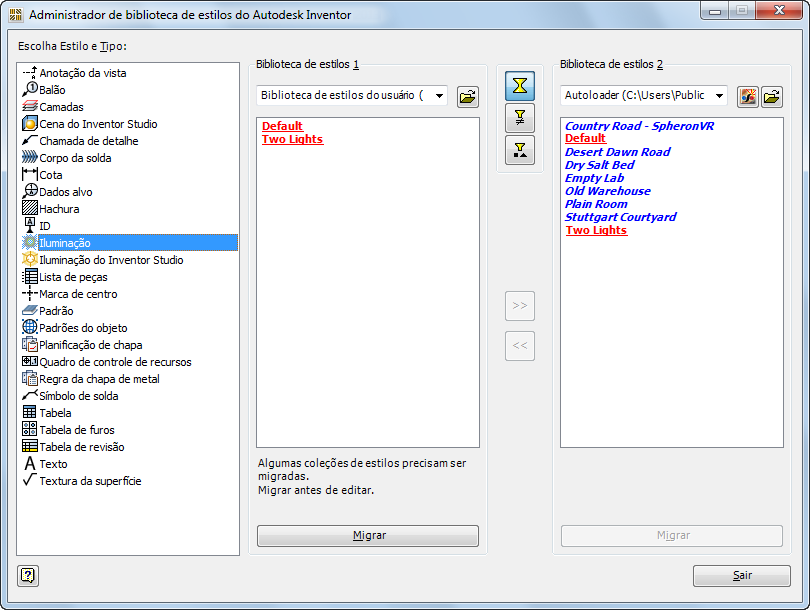Click the Tabela de furos icon
Image resolution: width=810 pixels, height=610 pixels.
coord(30,429)
